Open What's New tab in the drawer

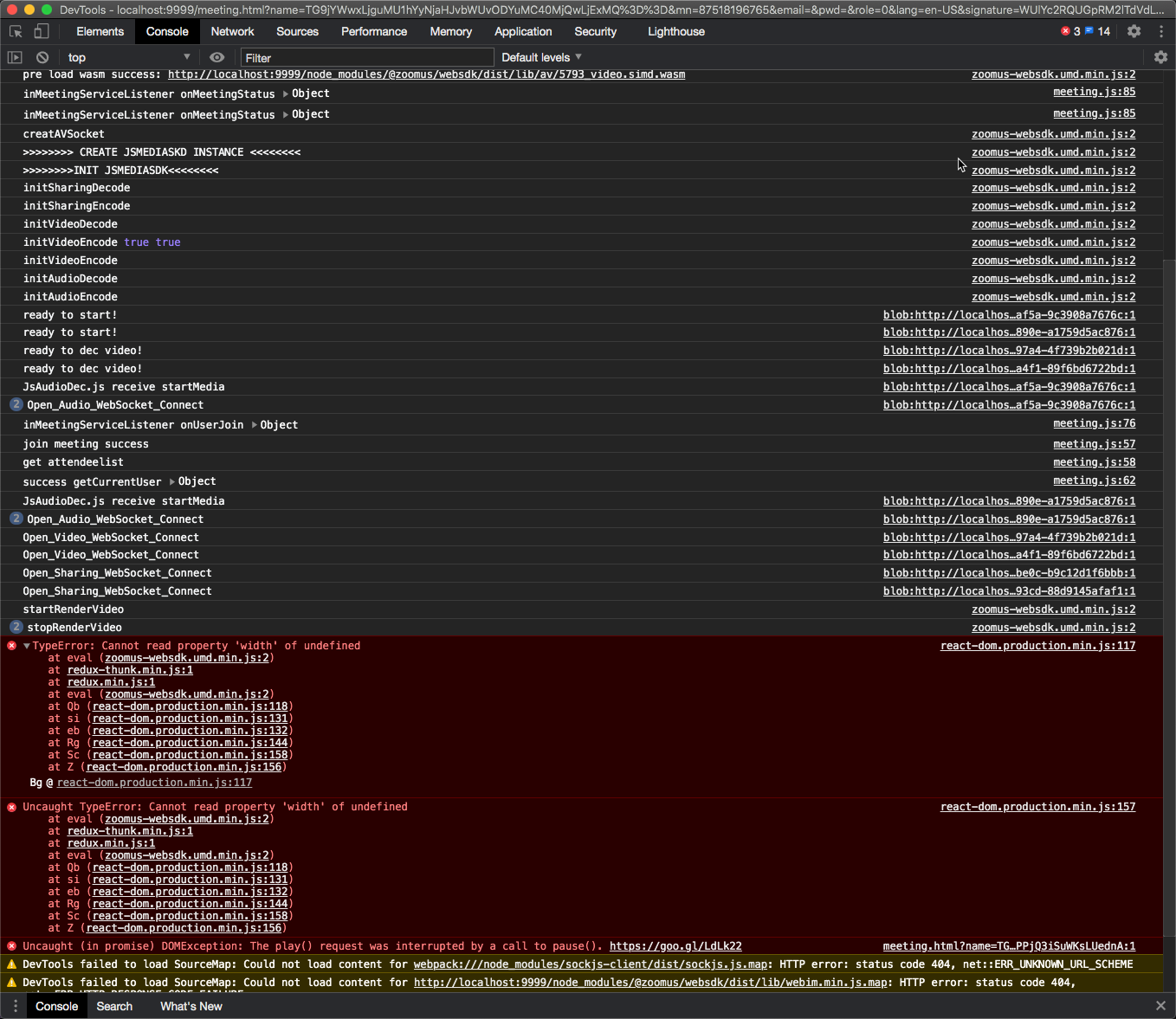[191, 1006]
